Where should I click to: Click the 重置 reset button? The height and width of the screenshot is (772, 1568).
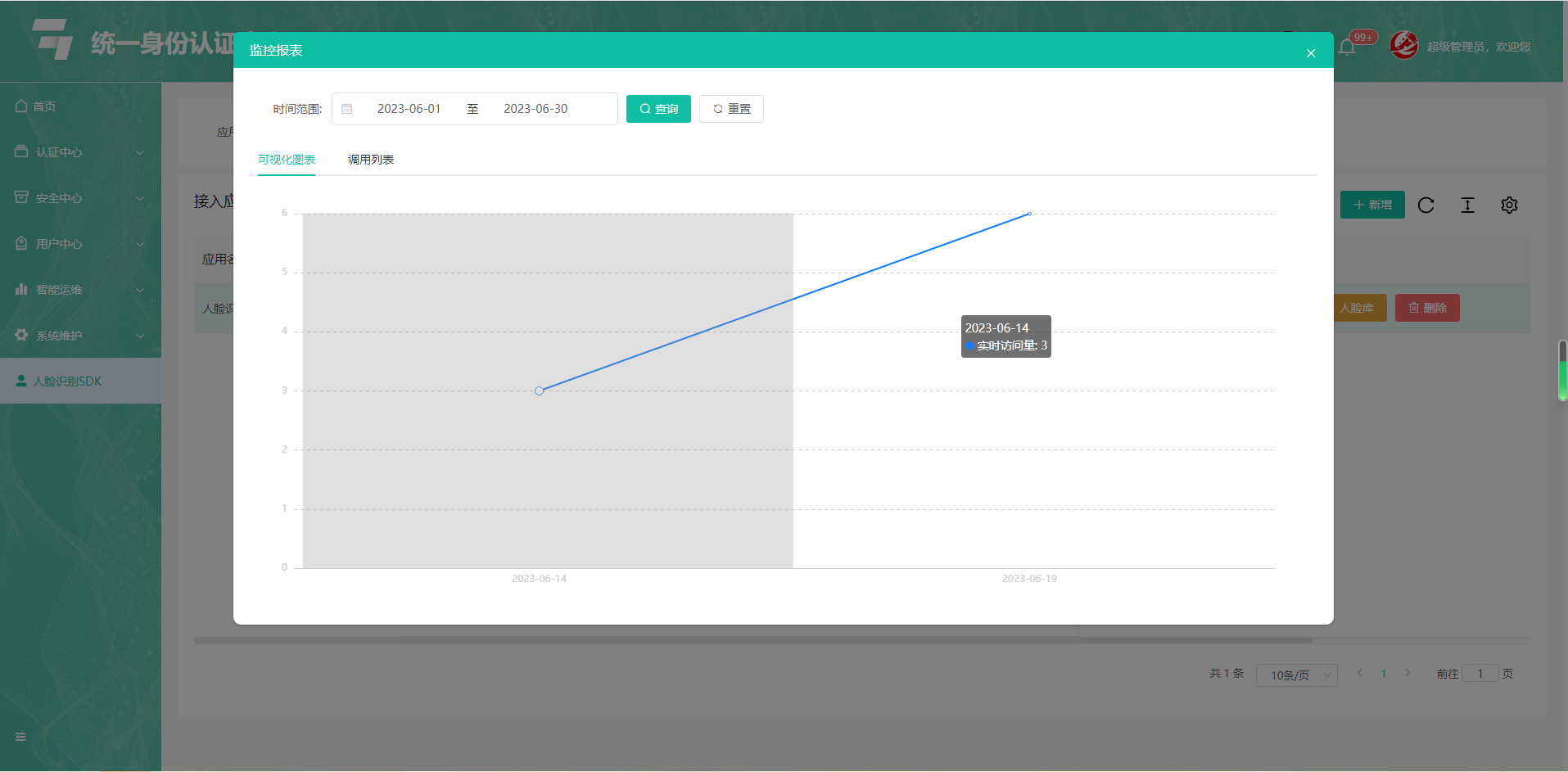click(x=731, y=109)
